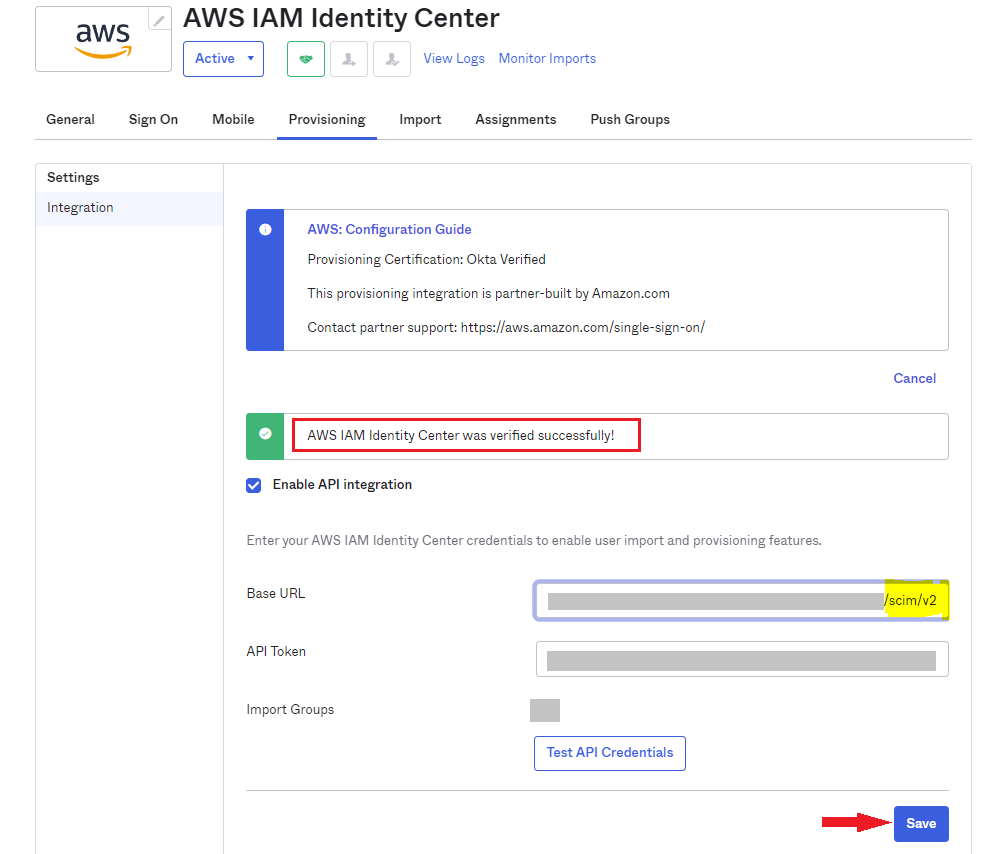988x854 pixels.
Task: Go to the Assignments tab
Action: pyautogui.click(x=515, y=120)
